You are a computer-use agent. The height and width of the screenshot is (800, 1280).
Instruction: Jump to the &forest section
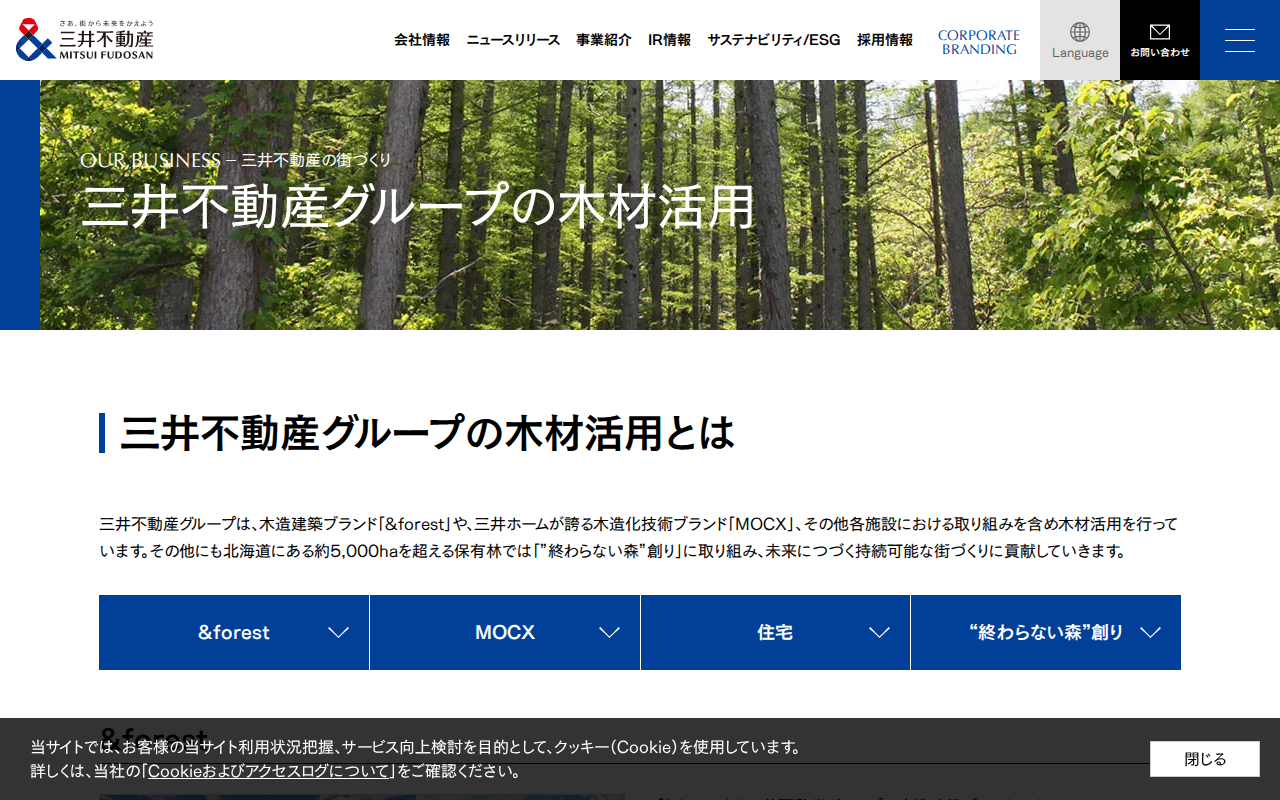click(234, 632)
